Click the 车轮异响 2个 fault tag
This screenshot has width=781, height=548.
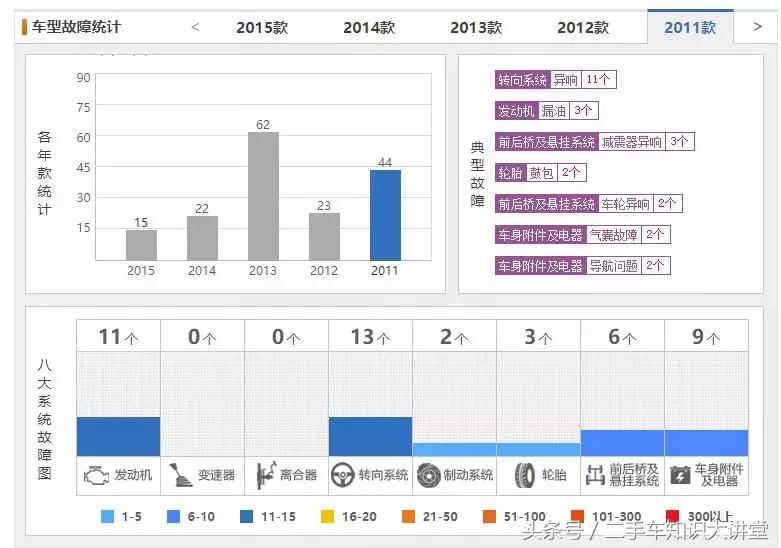tap(588, 204)
